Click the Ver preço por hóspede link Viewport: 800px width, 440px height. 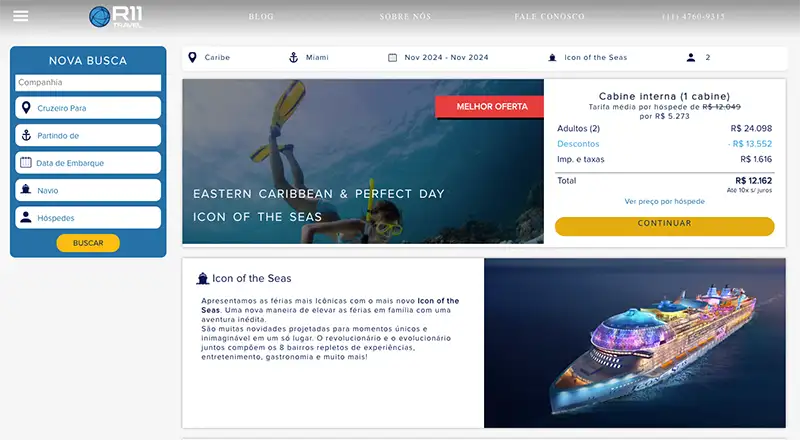coord(664,201)
